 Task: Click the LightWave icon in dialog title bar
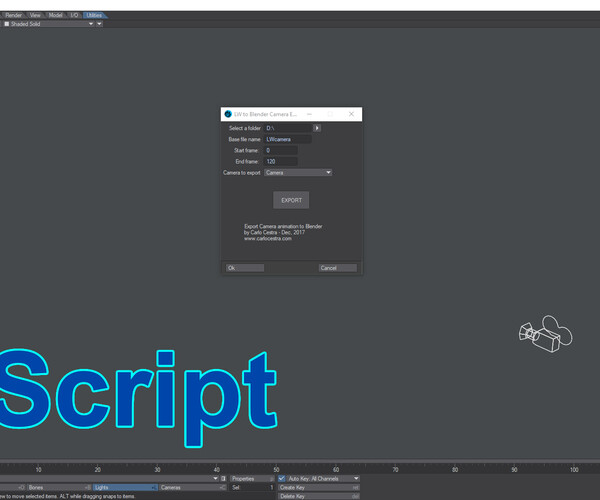pyautogui.click(x=228, y=114)
